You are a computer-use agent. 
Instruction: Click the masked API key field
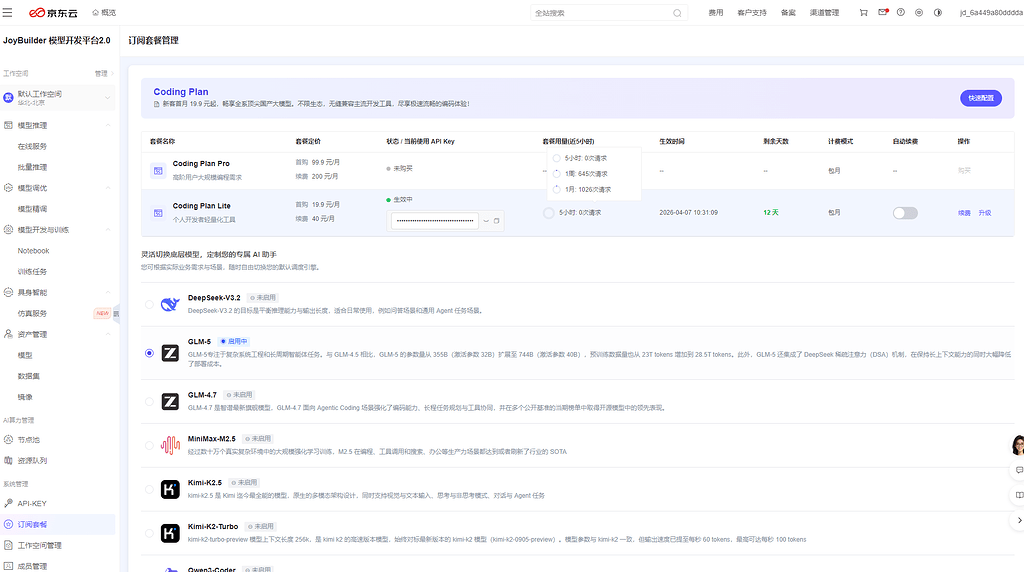[435, 221]
